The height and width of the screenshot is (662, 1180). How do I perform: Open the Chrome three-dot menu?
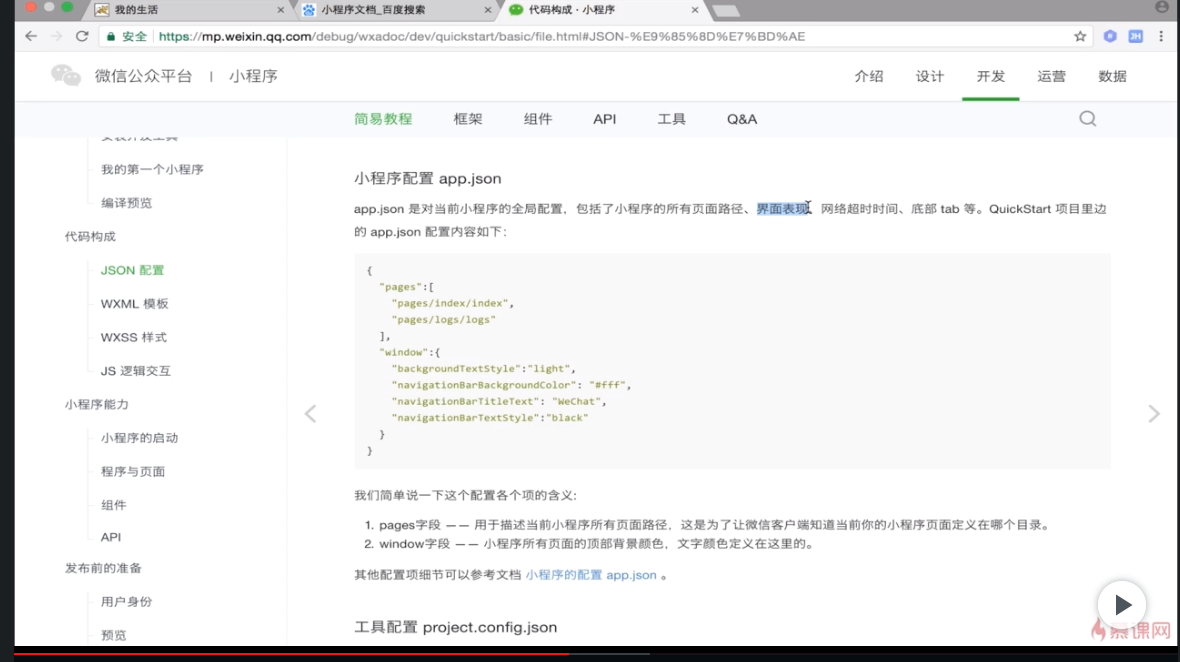[x=1161, y=36]
